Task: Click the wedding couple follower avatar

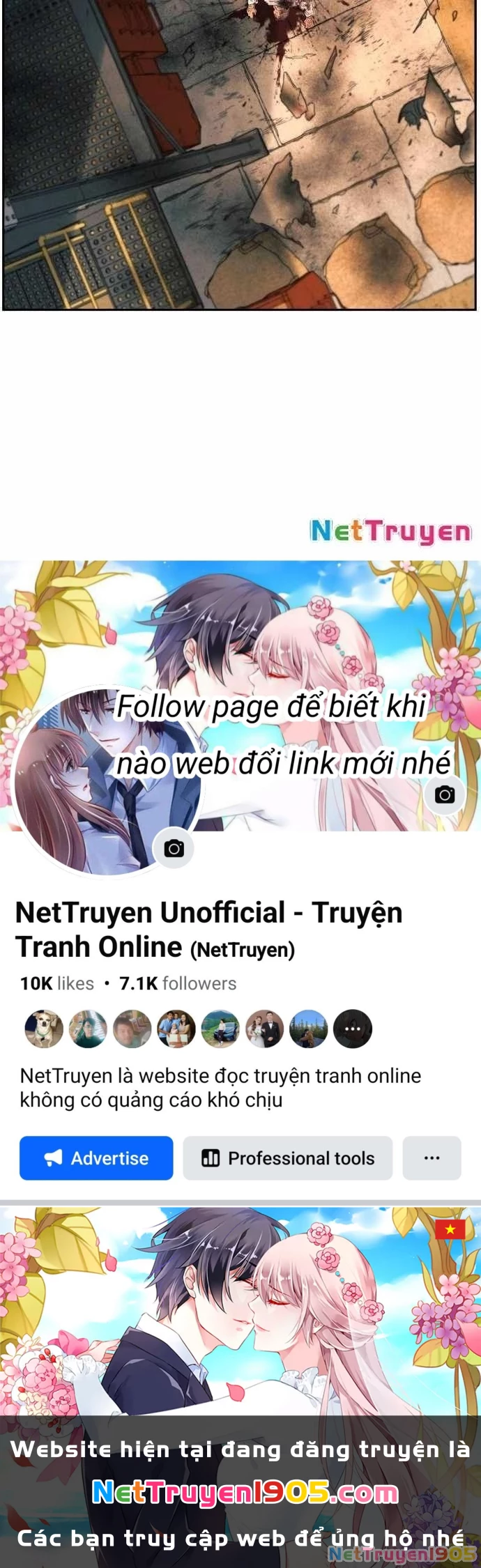Action: (x=264, y=1029)
